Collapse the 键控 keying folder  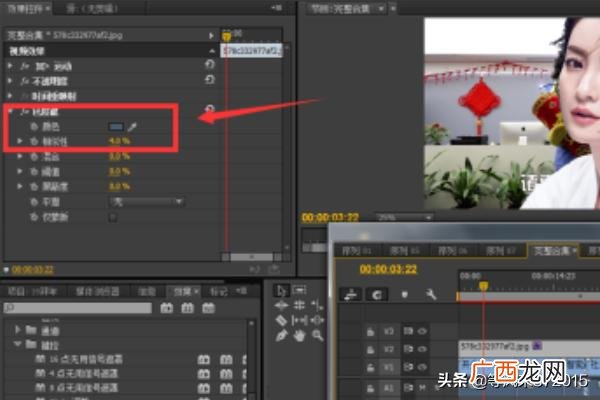[x=17, y=344]
